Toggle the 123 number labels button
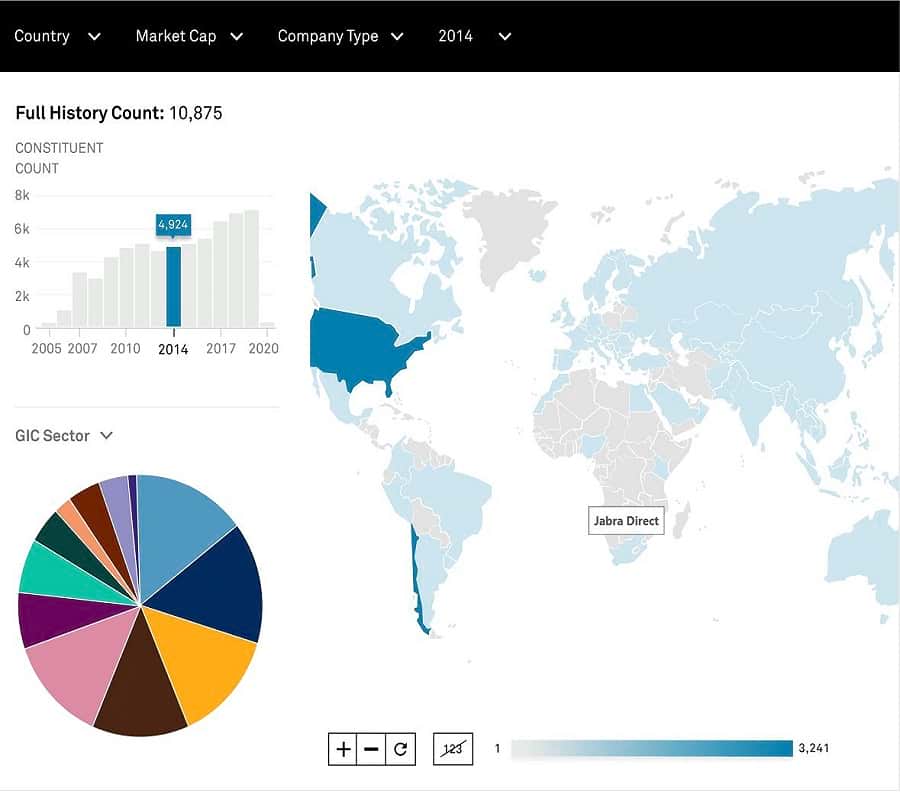Viewport: 900px width, 792px height. pyautogui.click(x=453, y=748)
